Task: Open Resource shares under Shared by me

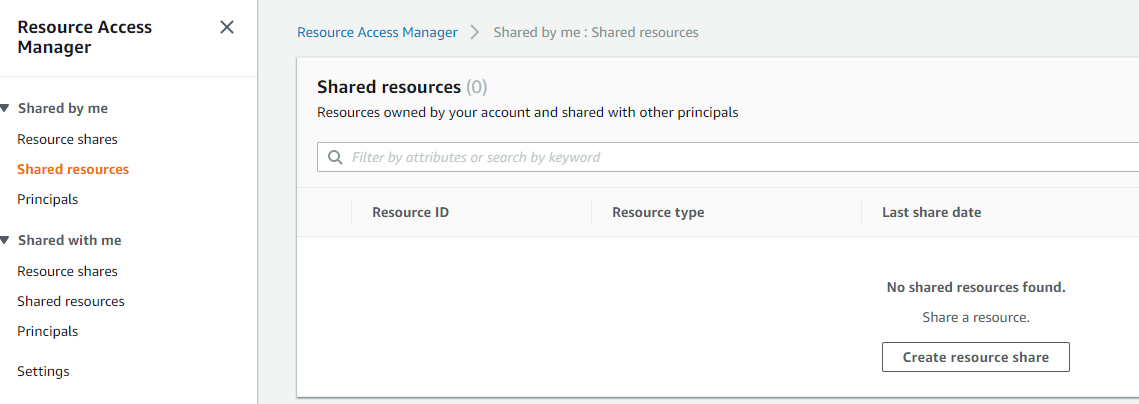Action: (67, 139)
